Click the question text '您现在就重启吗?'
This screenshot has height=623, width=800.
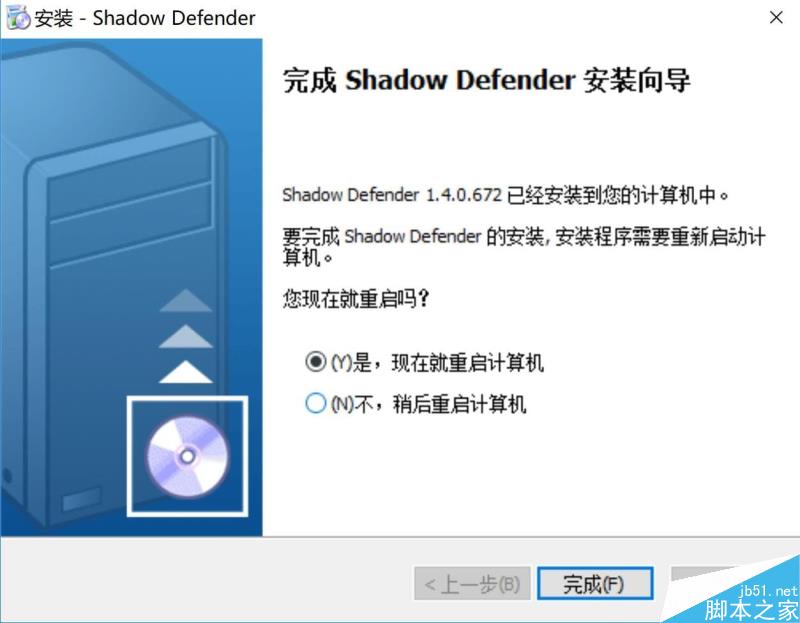click(356, 298)
